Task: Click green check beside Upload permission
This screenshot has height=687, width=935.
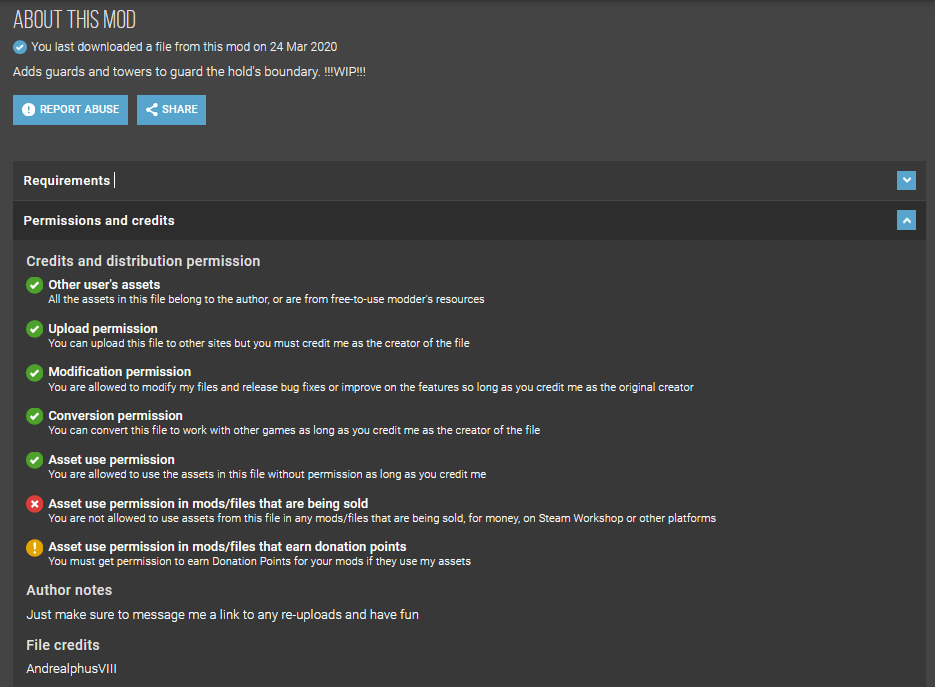Action: click(x=35, y=329)
